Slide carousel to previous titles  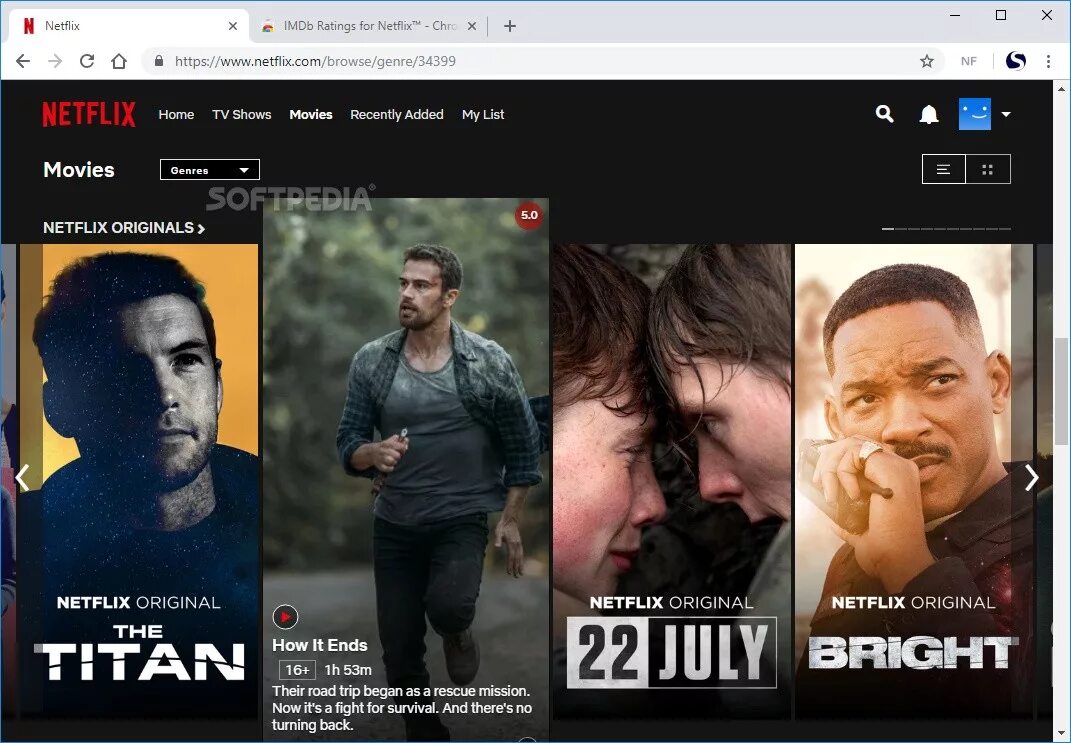coord(23,478)
